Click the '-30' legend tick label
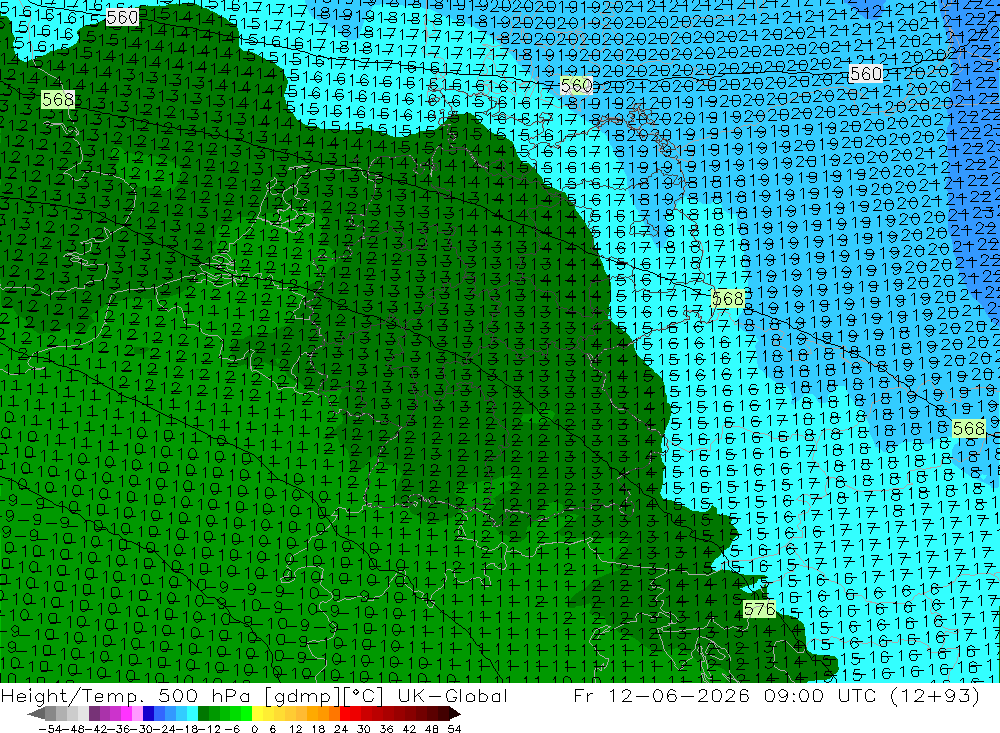The image size is (1000, 733). (x=142, y=729)
